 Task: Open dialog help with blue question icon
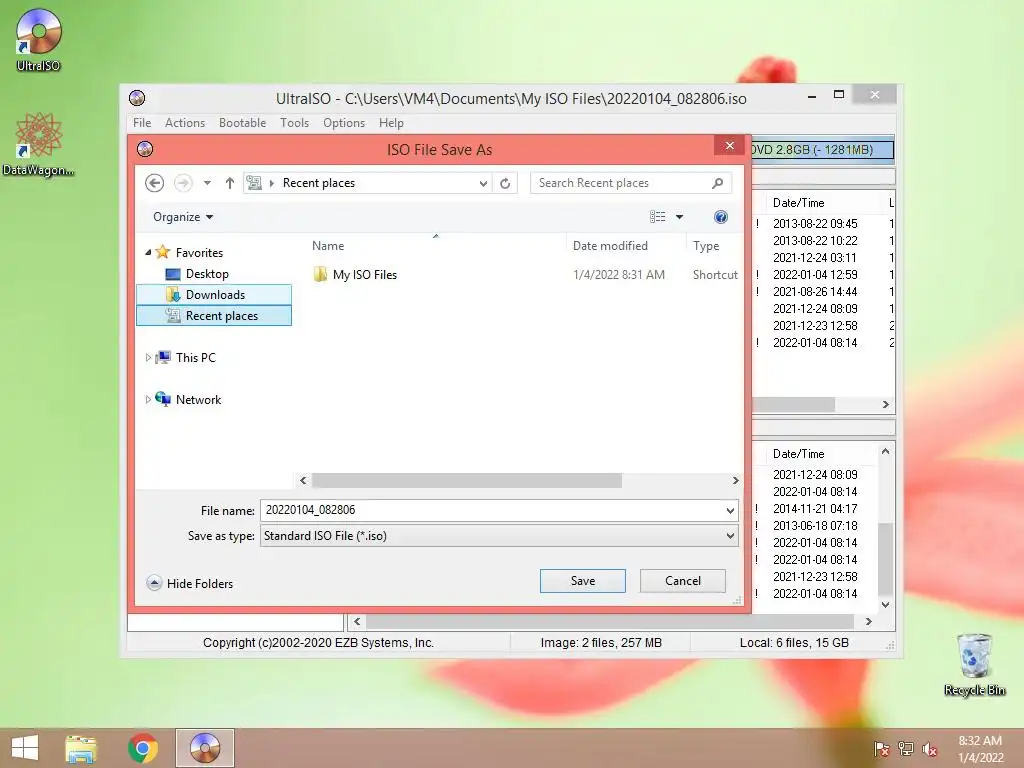[720, 217]
